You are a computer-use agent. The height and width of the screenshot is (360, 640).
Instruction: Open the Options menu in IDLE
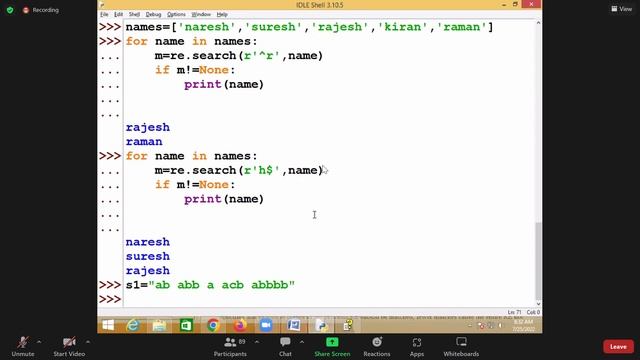point(176,14)
